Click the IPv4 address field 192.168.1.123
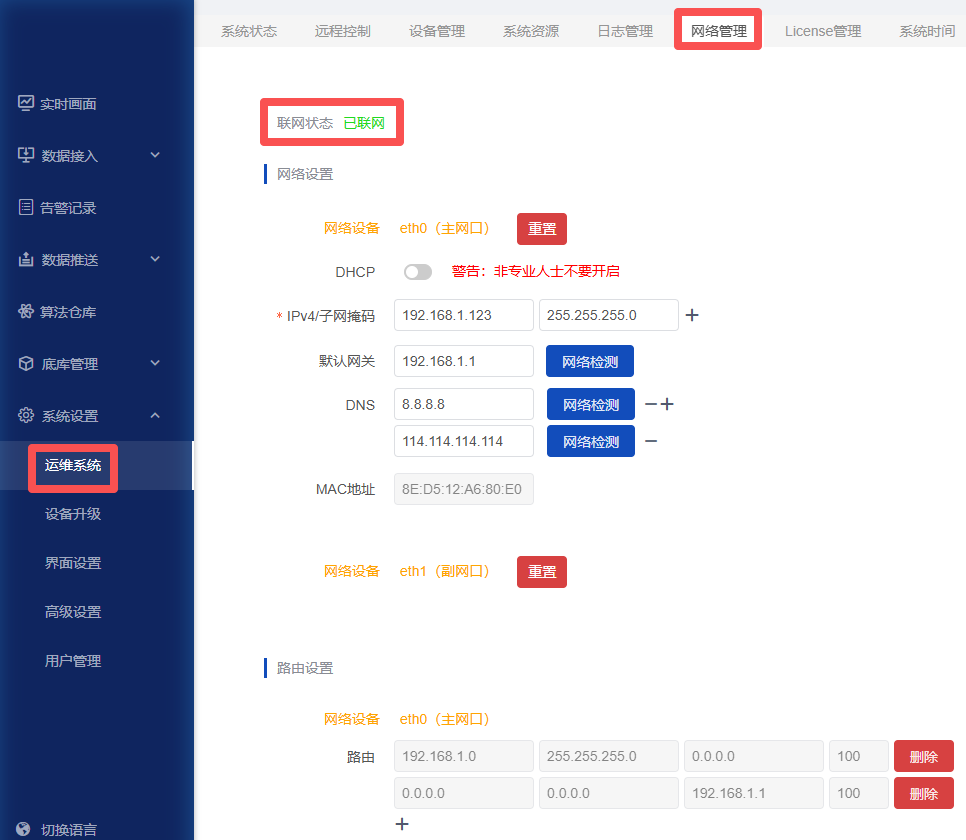 point(463,315)
